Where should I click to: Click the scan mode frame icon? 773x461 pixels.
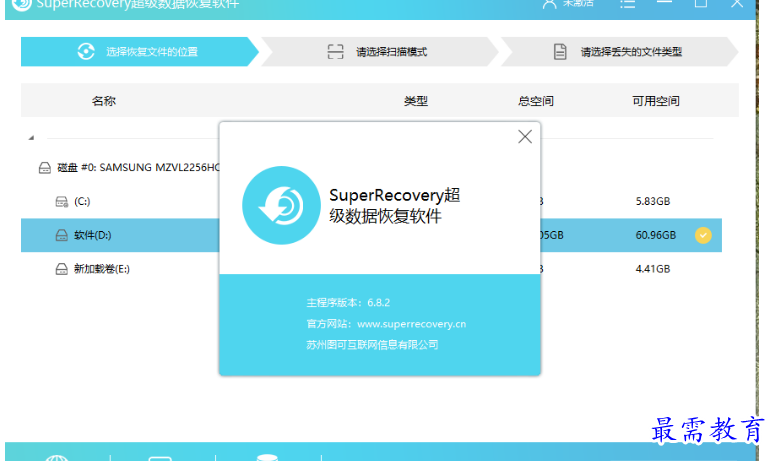(335, 51)
